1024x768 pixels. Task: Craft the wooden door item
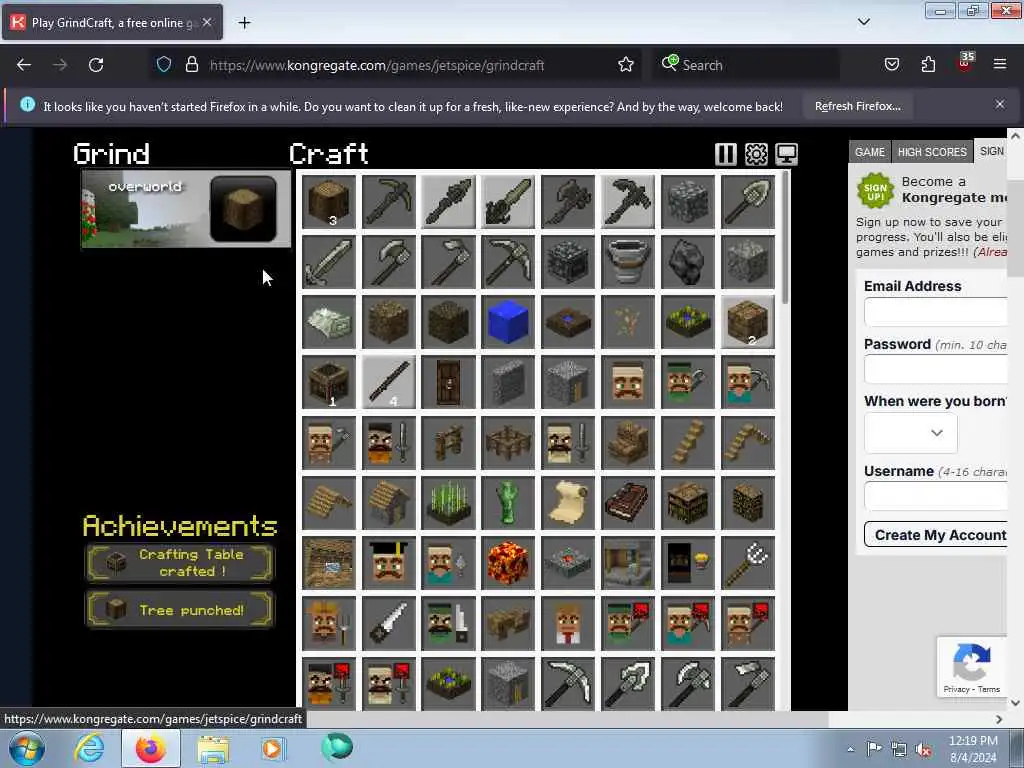click(x=449, y=382)
